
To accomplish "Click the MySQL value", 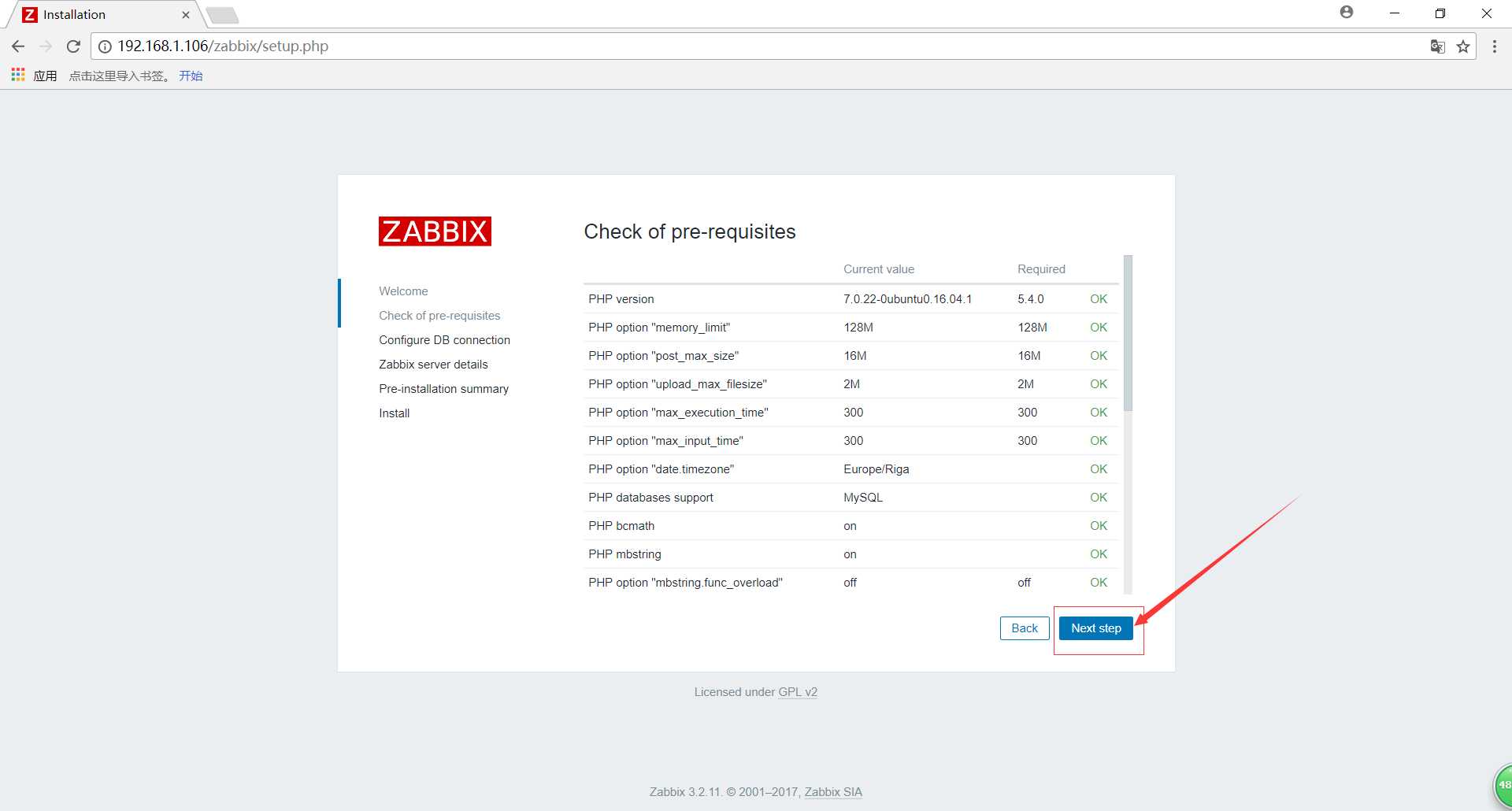I will pos(863,498).
